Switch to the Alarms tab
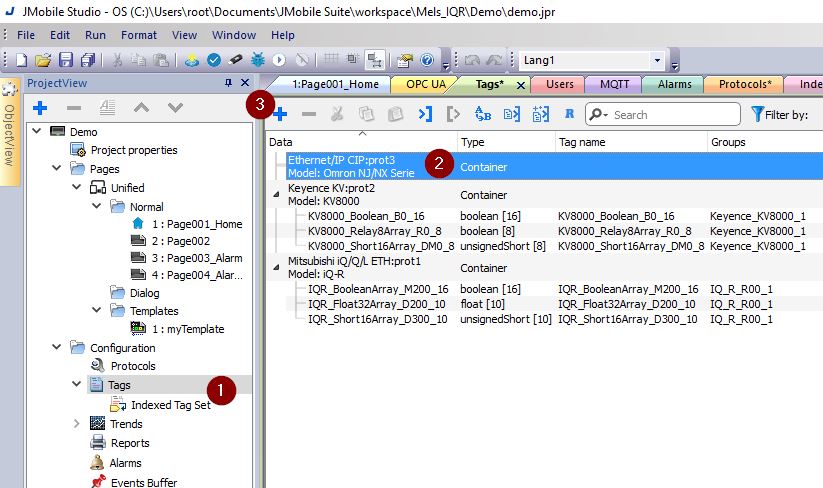823x488 pixels. (674, 84)
